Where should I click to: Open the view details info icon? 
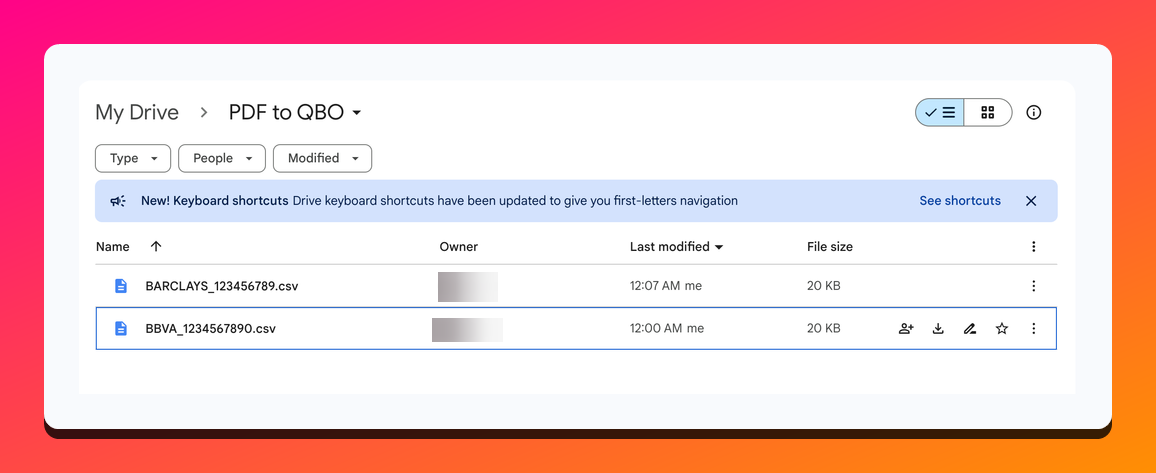pos(1034,113)
